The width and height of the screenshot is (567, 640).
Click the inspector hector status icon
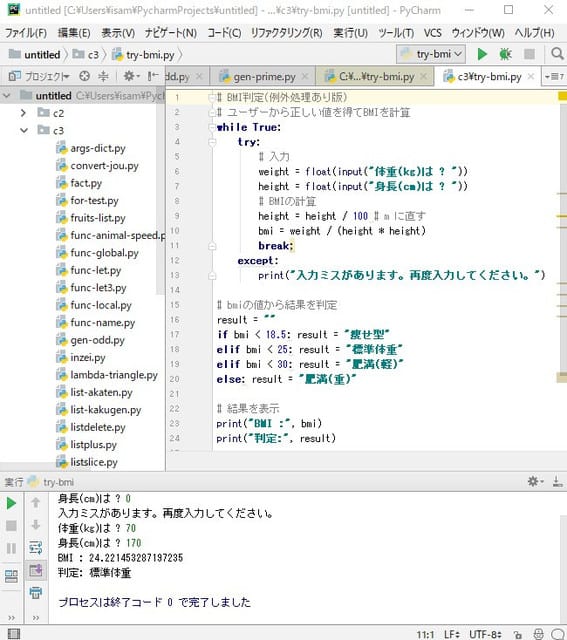(x=539, y=634)
